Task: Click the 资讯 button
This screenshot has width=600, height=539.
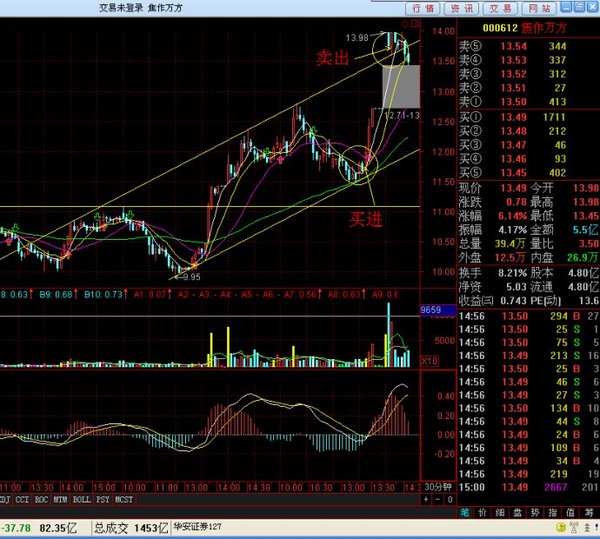Action: click(461, 8)
